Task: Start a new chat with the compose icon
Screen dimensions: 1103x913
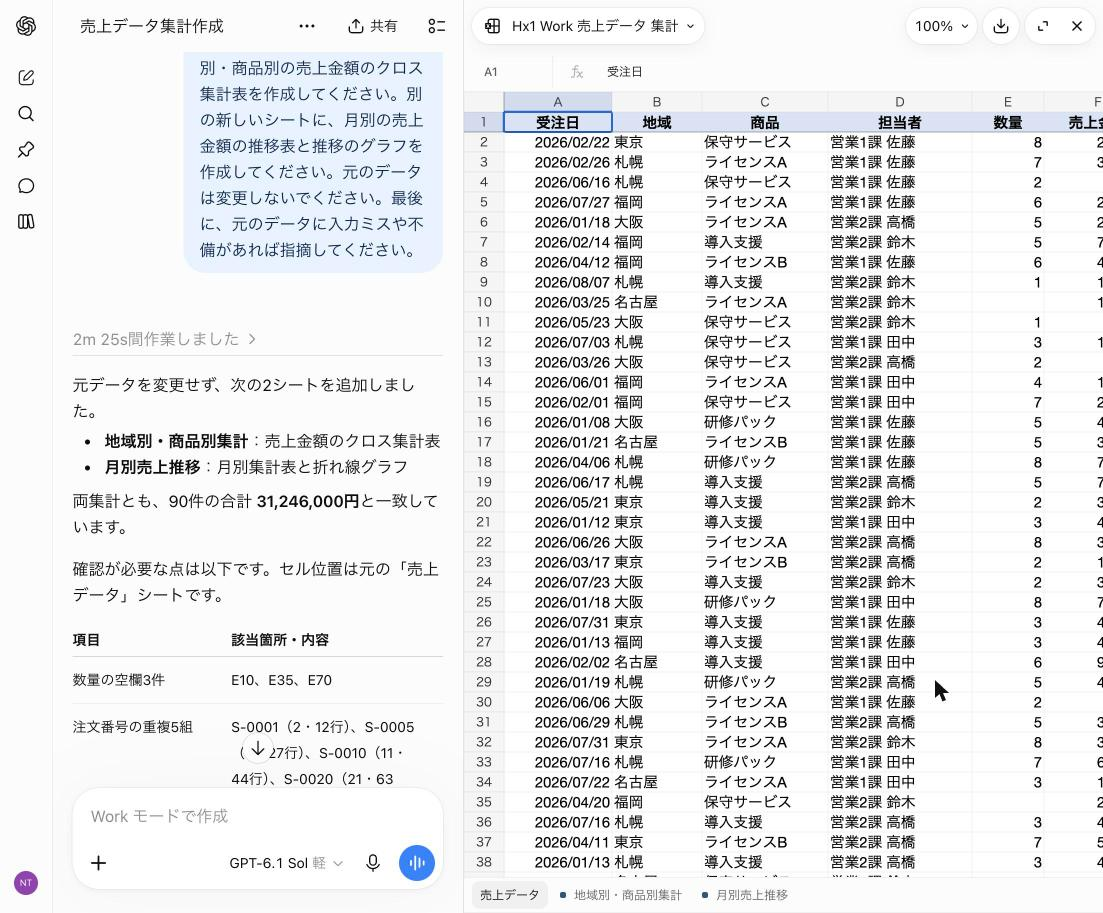Action: point(26,77)
